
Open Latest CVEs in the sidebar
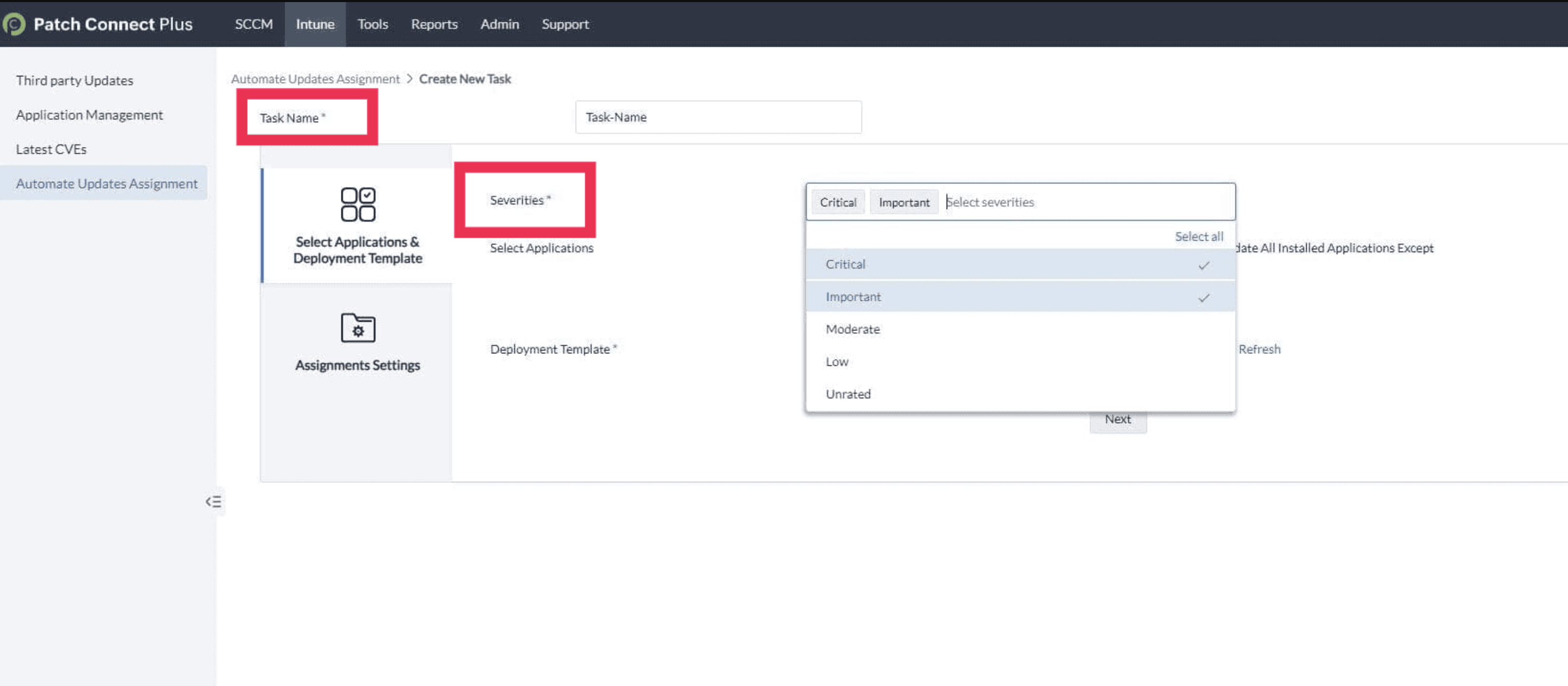(x=51, y=149)
